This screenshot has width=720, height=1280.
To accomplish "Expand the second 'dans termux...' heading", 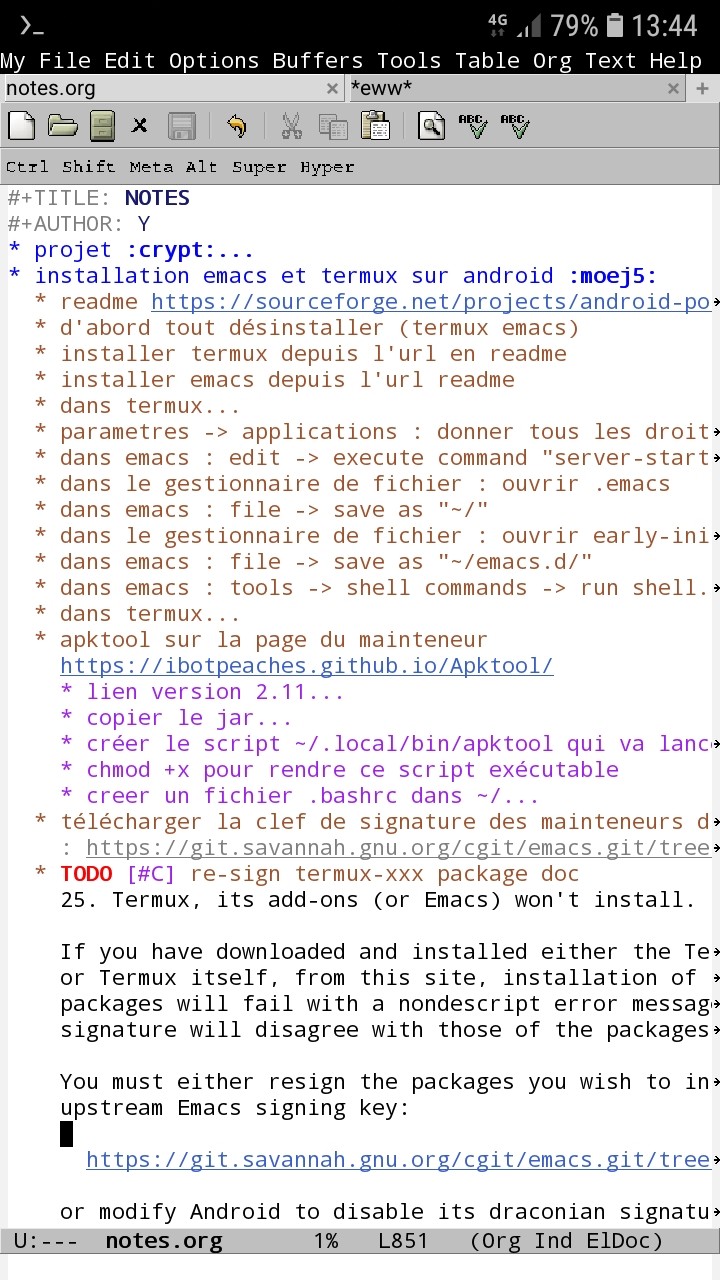I will click(137, 614).
